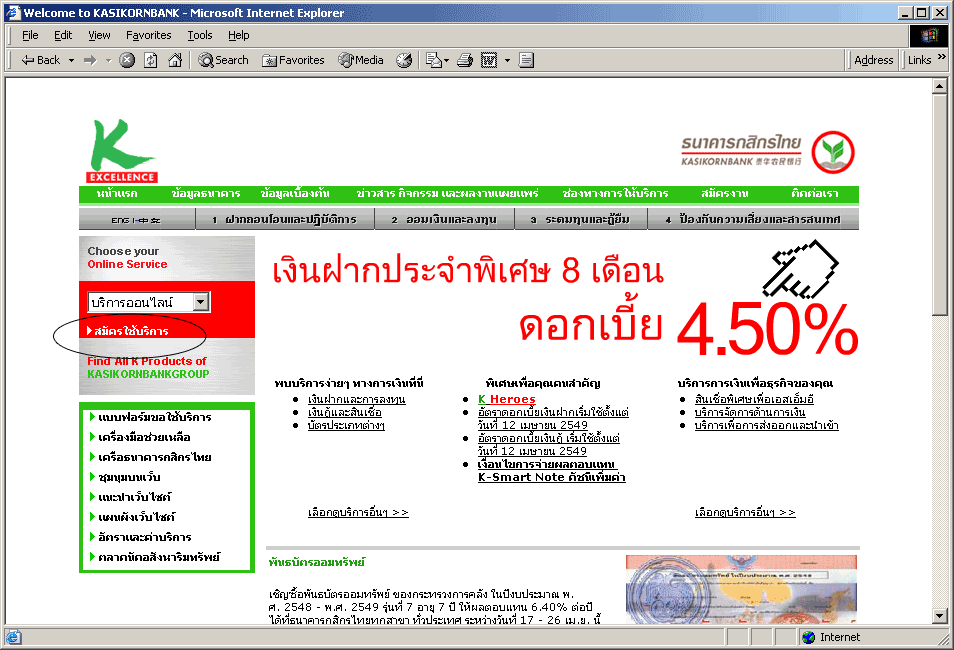Open the Forward button history dropdown arrow
The width and height of the screenshot is (954, 650).
[108, 60]
